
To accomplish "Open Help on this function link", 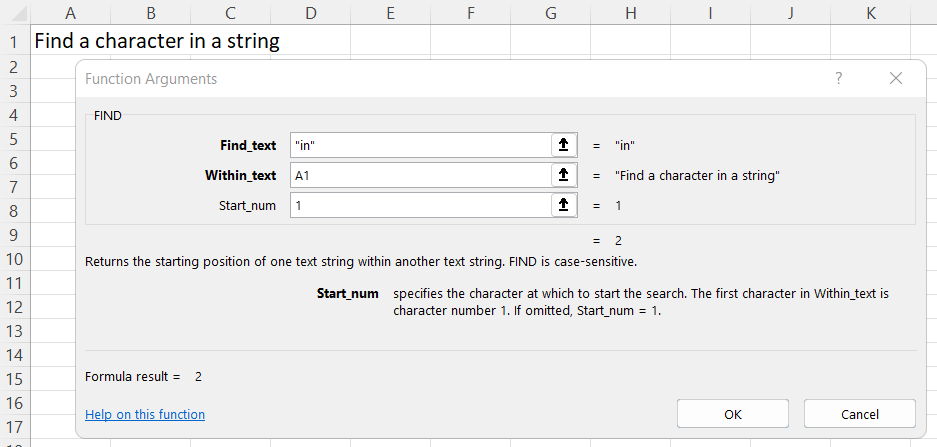I will 145,414.
